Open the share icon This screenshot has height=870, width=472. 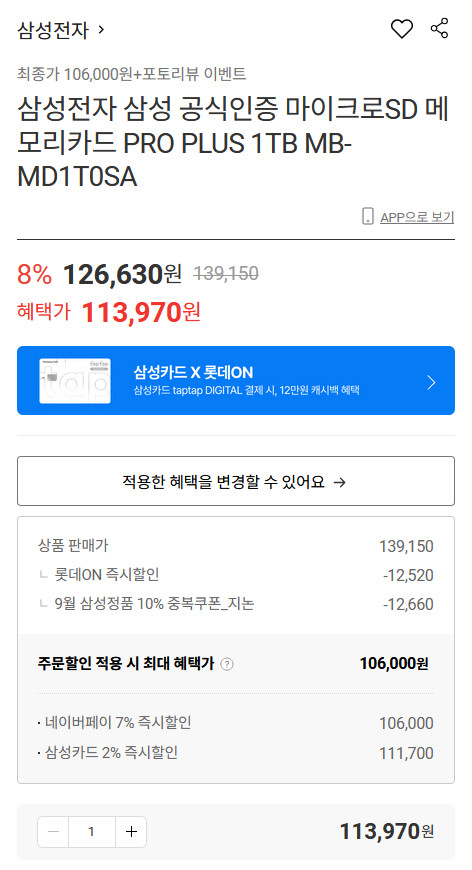click(439, 28)
